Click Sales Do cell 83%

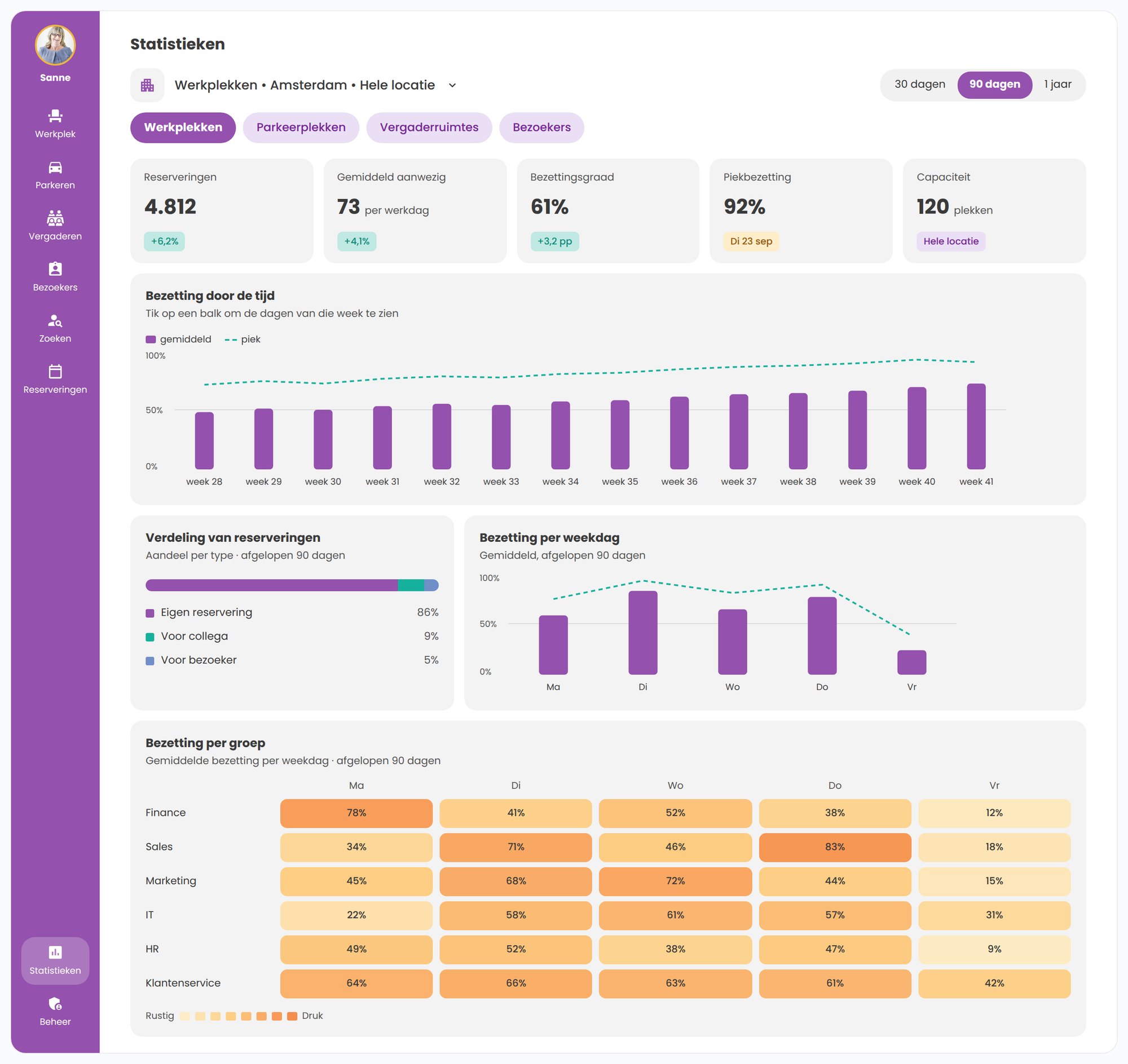[835, 847]
